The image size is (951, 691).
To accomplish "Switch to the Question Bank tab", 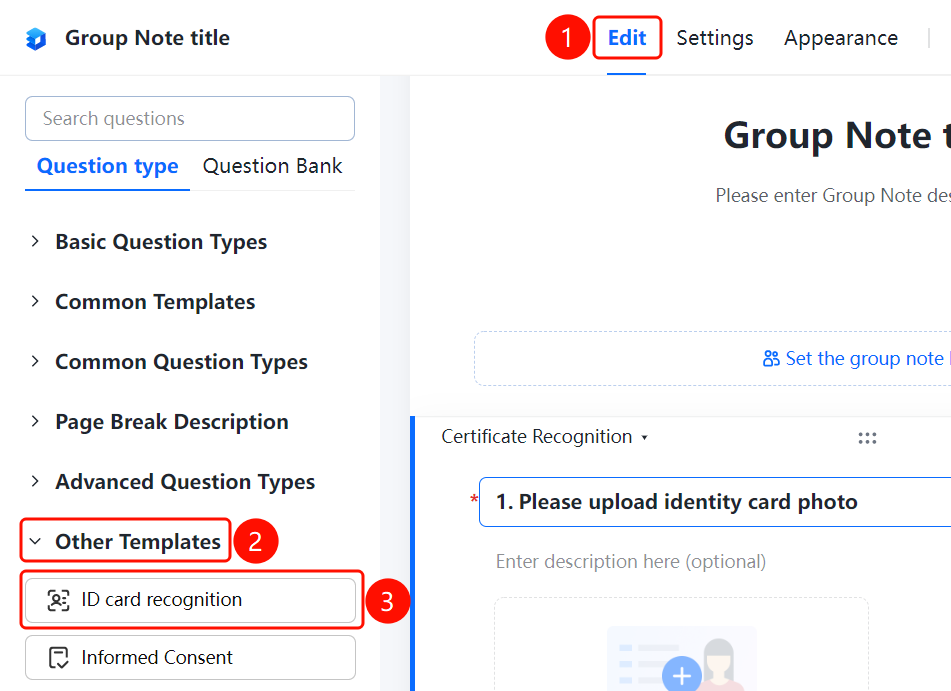I will [x=272, y=166].
